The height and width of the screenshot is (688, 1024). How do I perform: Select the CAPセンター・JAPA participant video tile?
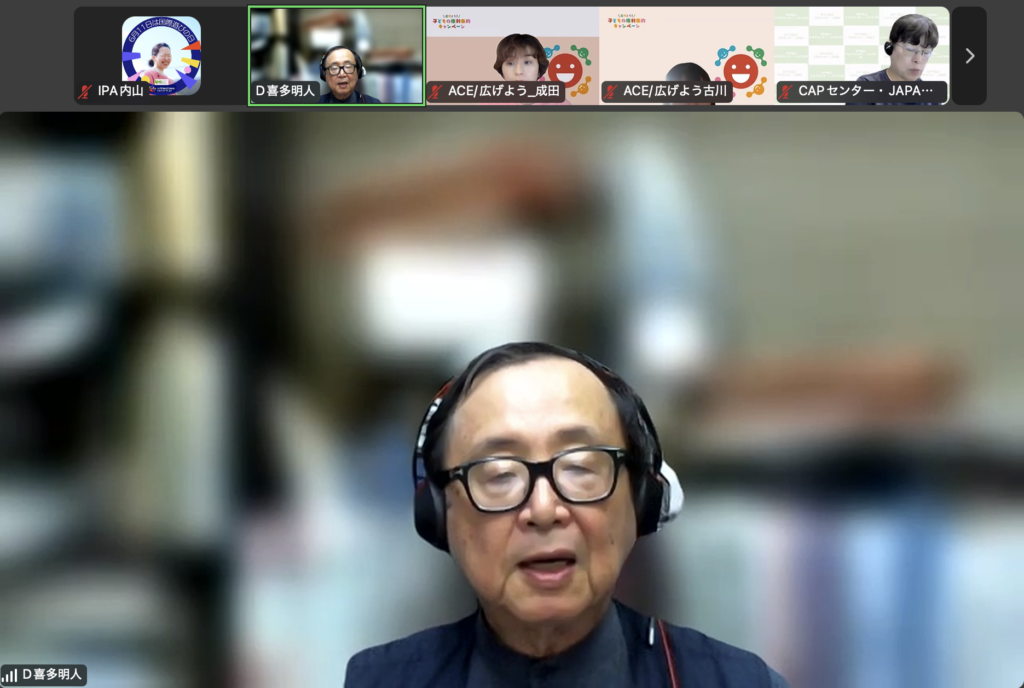[862, 50]
